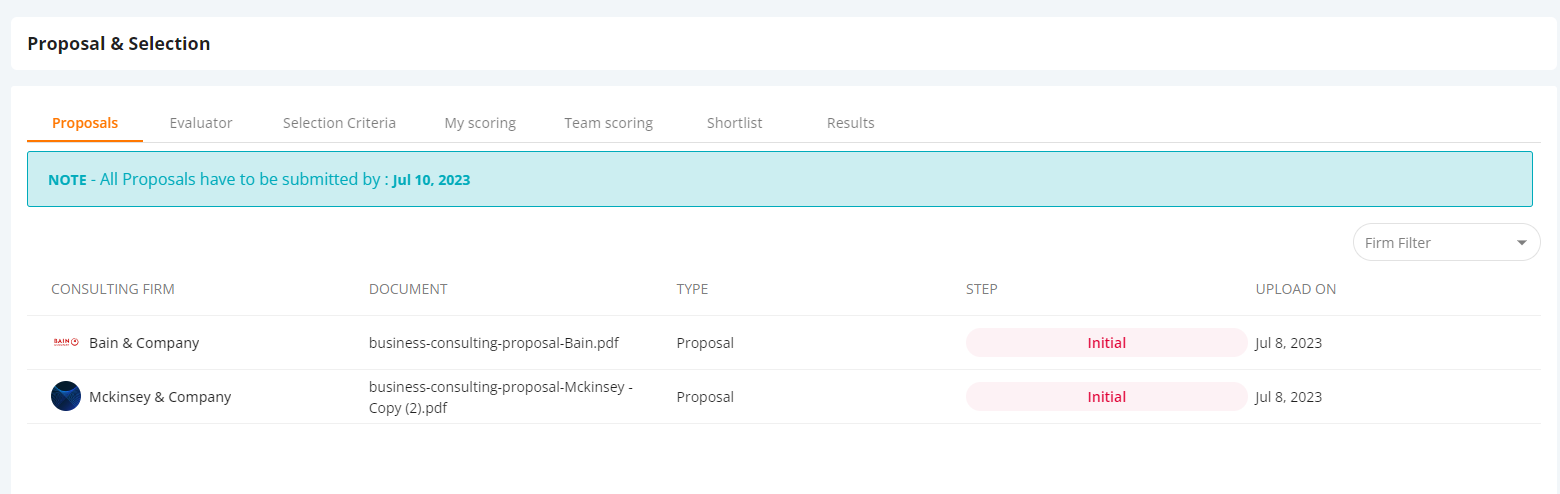Go to the My scoring tab
Screen dimensions: 1560x494
coord(480,123)
